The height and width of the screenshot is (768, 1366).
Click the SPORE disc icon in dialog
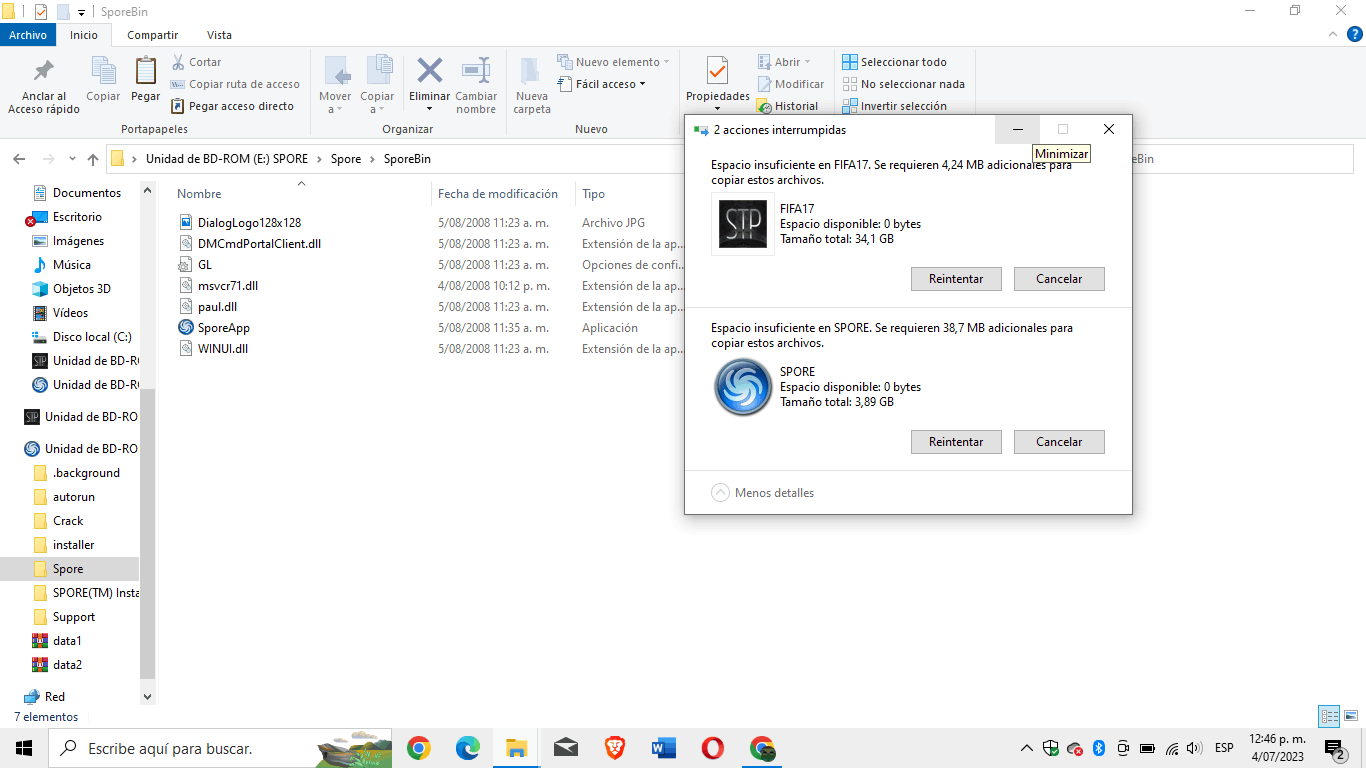[x=743, y=387]
